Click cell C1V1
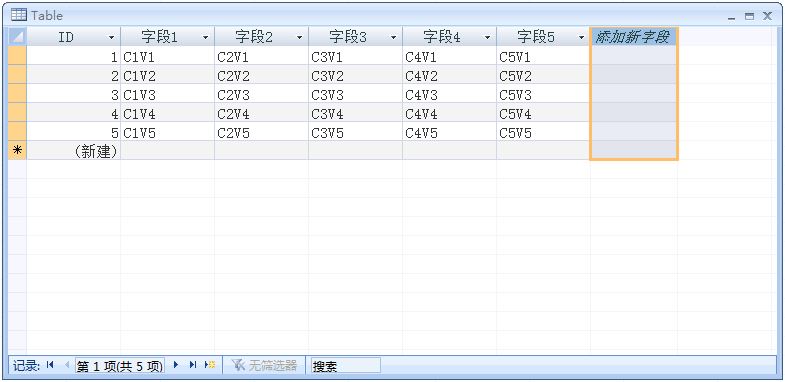 168,56
